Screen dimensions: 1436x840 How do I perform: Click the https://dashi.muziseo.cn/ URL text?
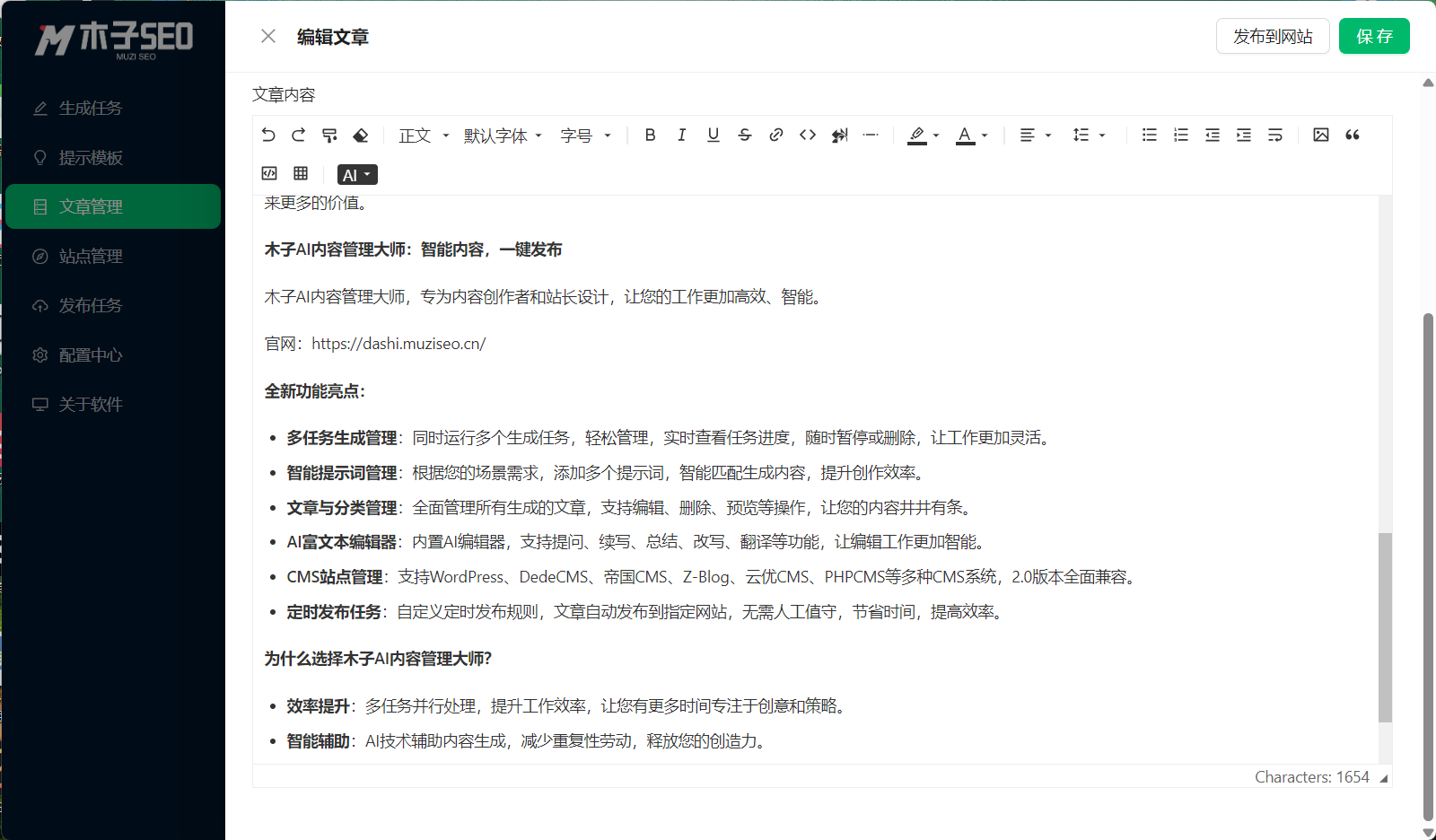point(398,344)
